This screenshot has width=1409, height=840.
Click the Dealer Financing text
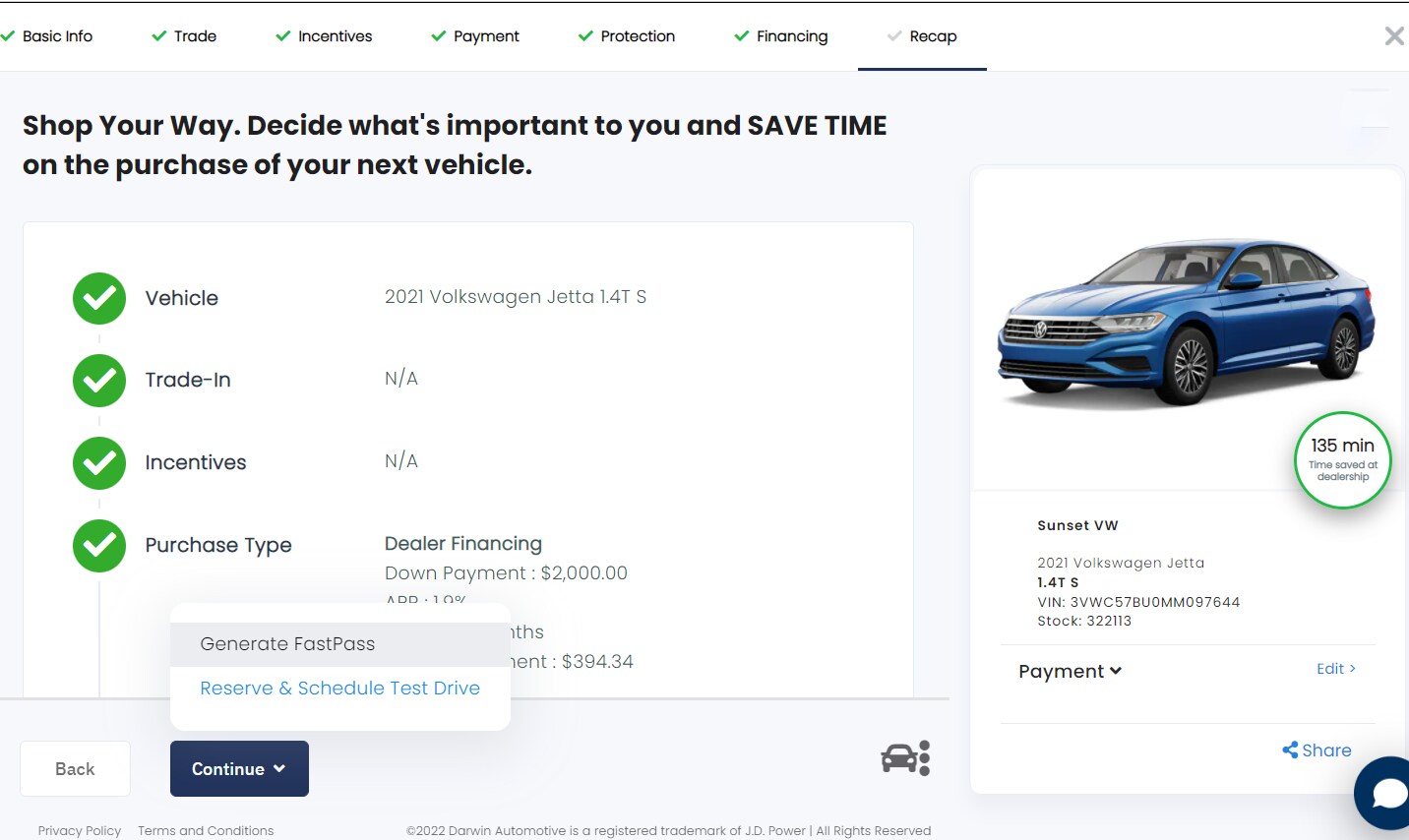463,544
